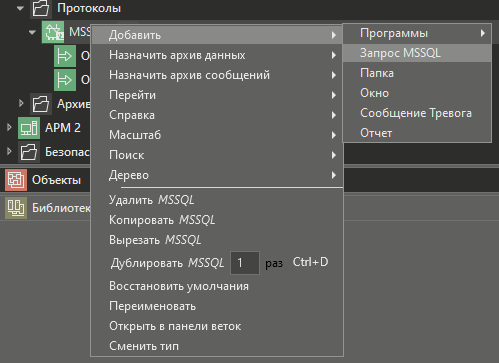
Task: Select Окно in submenu
Action: (417, 93)
